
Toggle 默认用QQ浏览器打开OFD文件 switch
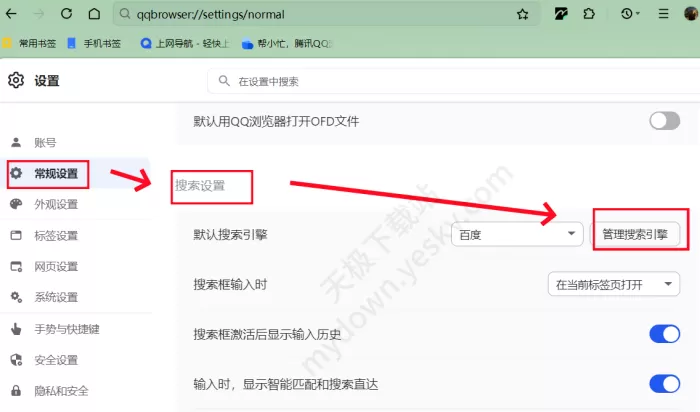pos(664,121)
